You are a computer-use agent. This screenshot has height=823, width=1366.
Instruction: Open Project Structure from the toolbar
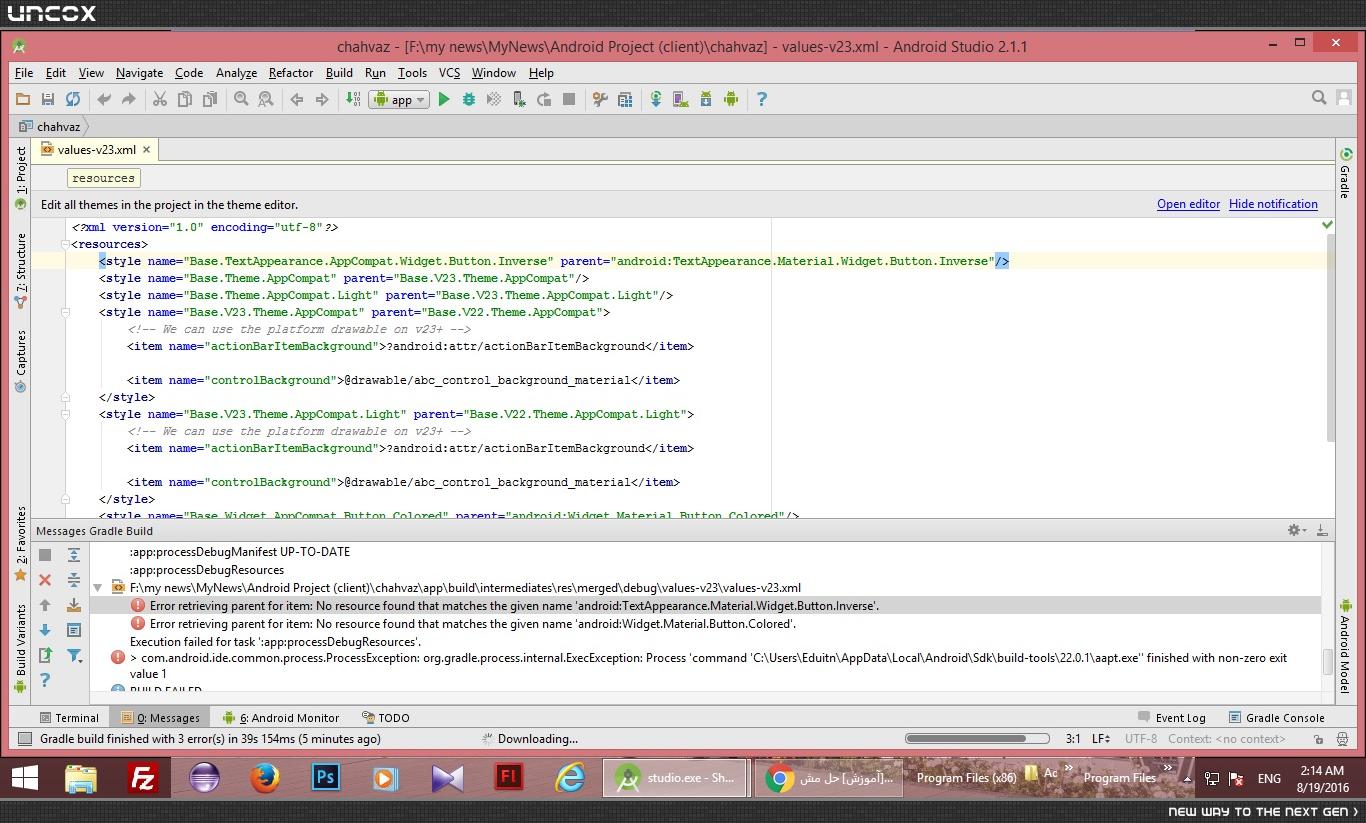[x=625, y=99]
